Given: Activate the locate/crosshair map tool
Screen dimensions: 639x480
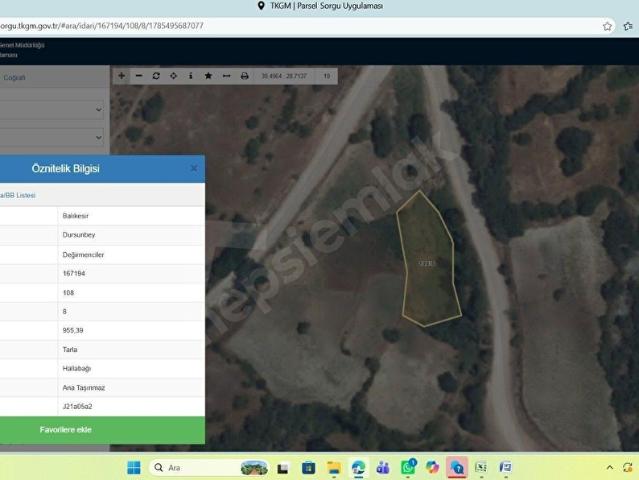Looking at the screenshot, I should pos(174,76).
